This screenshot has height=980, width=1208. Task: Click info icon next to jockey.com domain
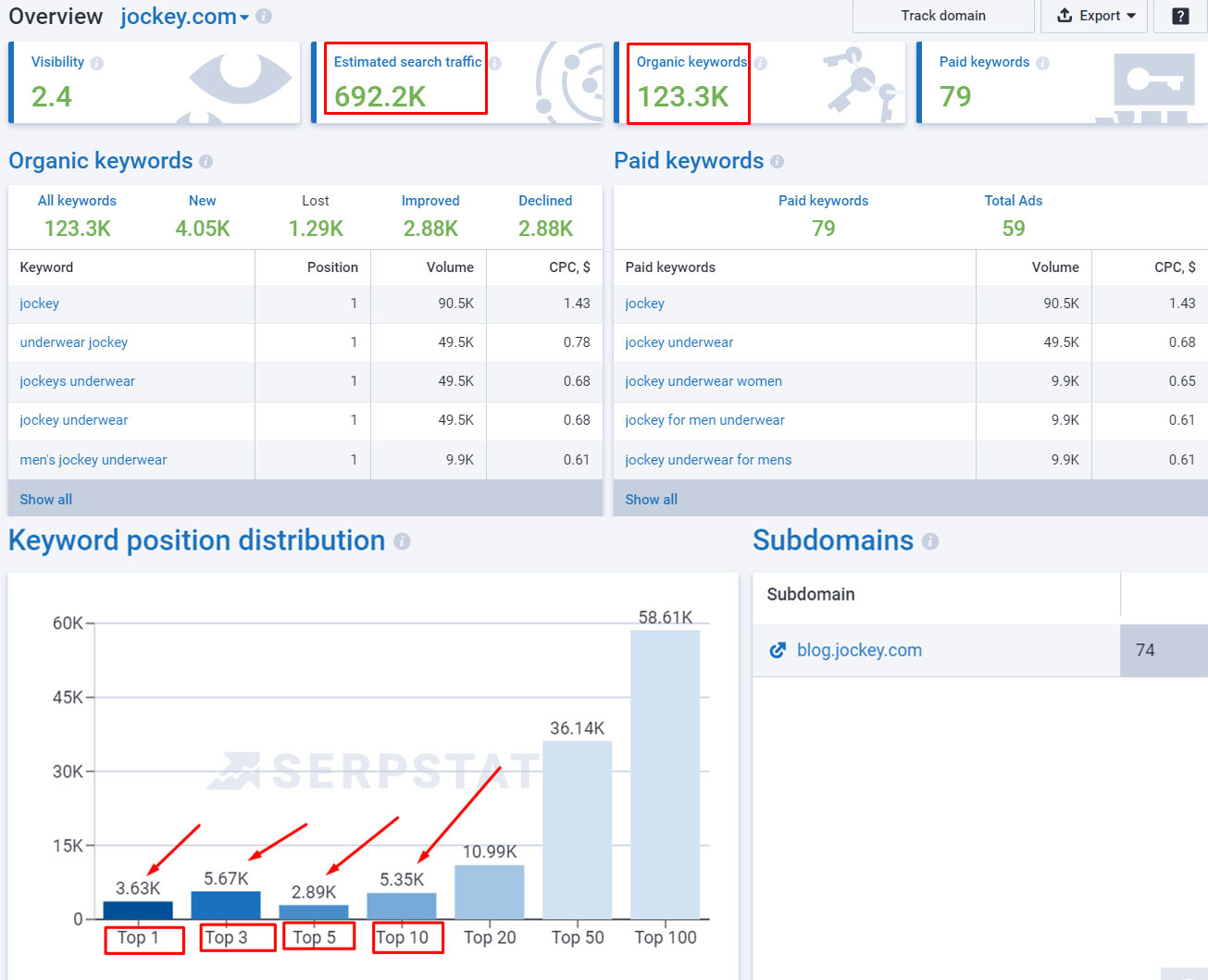[264, 17]
